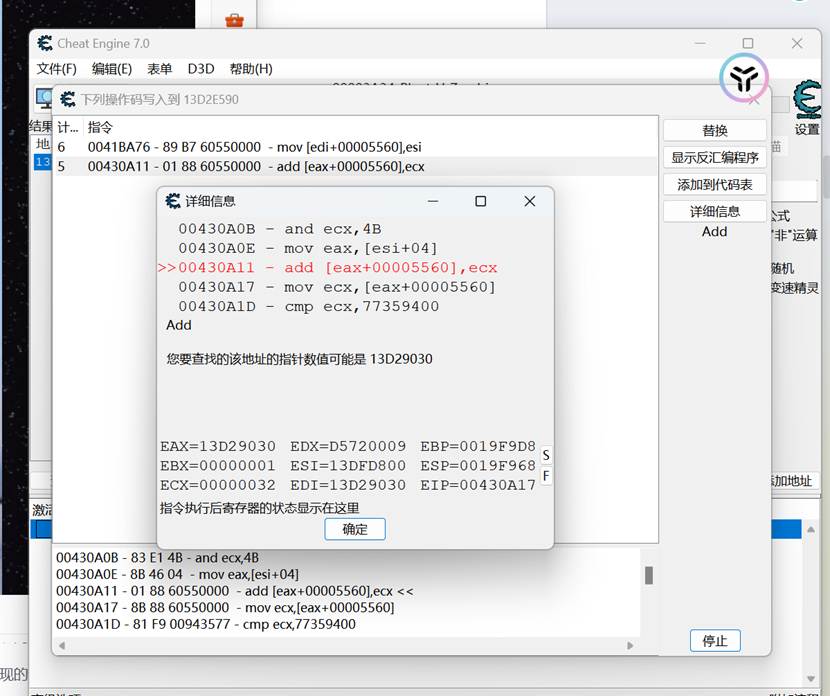Click the 显示反汇编程序 button

coord(715,157)
